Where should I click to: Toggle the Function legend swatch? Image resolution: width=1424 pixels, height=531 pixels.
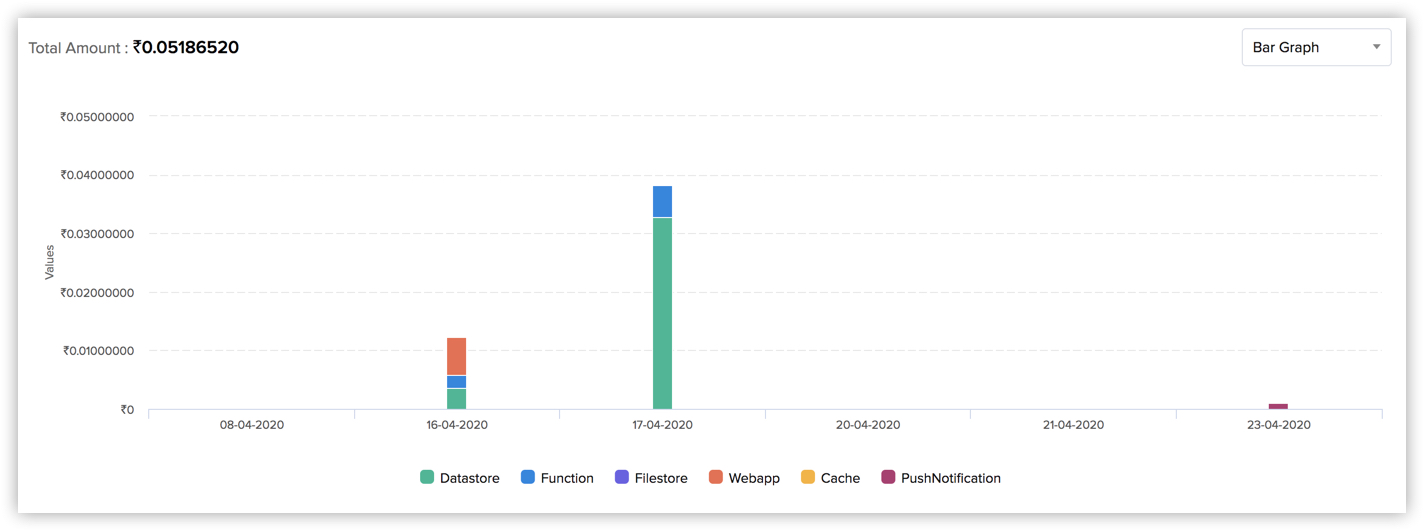[x=528, y=478]
